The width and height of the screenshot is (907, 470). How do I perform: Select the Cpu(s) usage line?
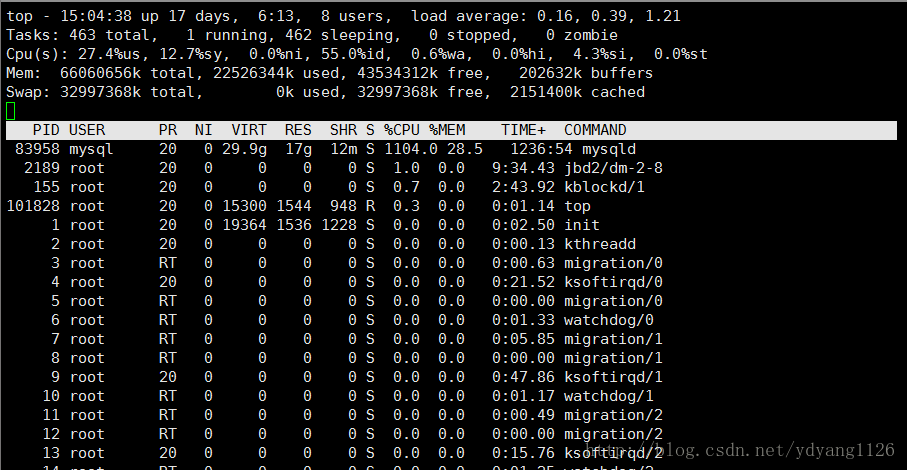[356, 54]
